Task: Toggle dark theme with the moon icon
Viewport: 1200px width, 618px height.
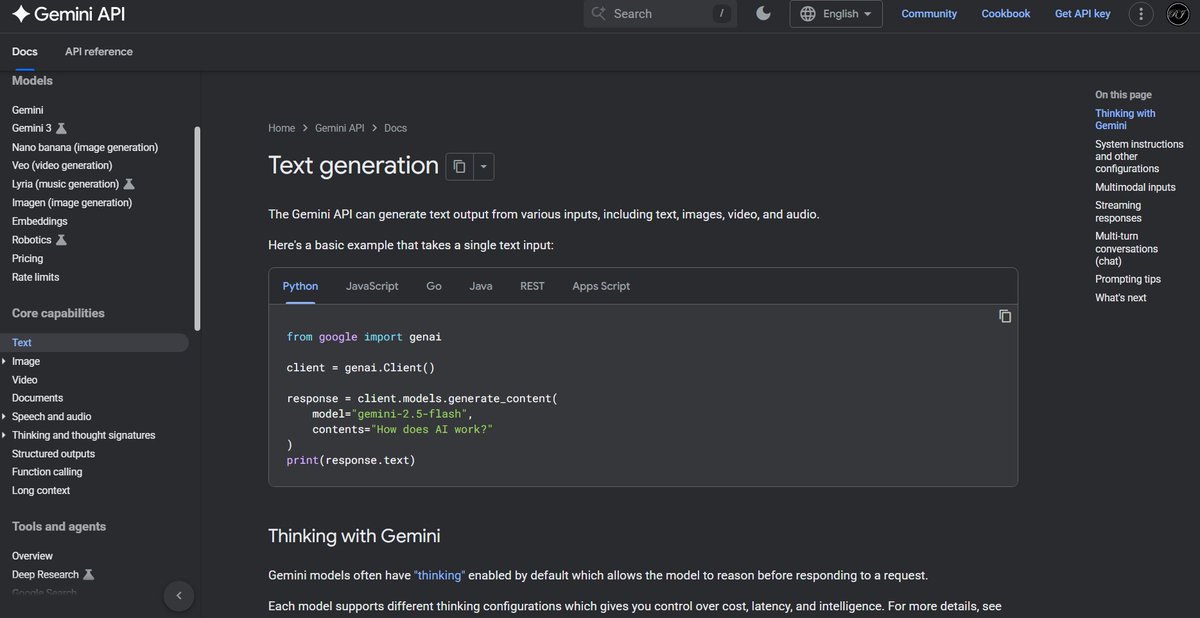Action: 763,13
